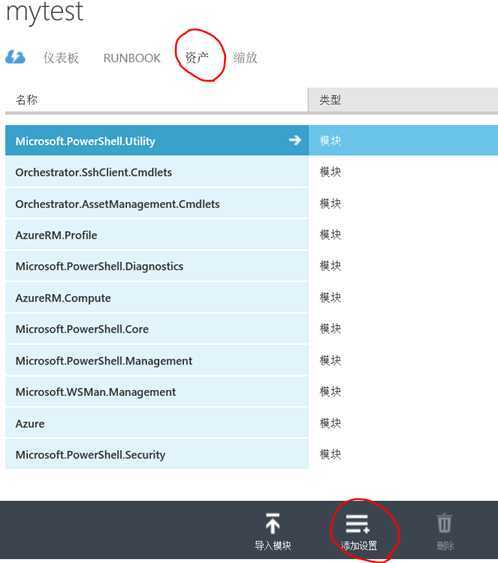Click 模块 type cell for Microsoft.PowerShell.Core
The width and height of the screenshot is (498, 563).
330,329
